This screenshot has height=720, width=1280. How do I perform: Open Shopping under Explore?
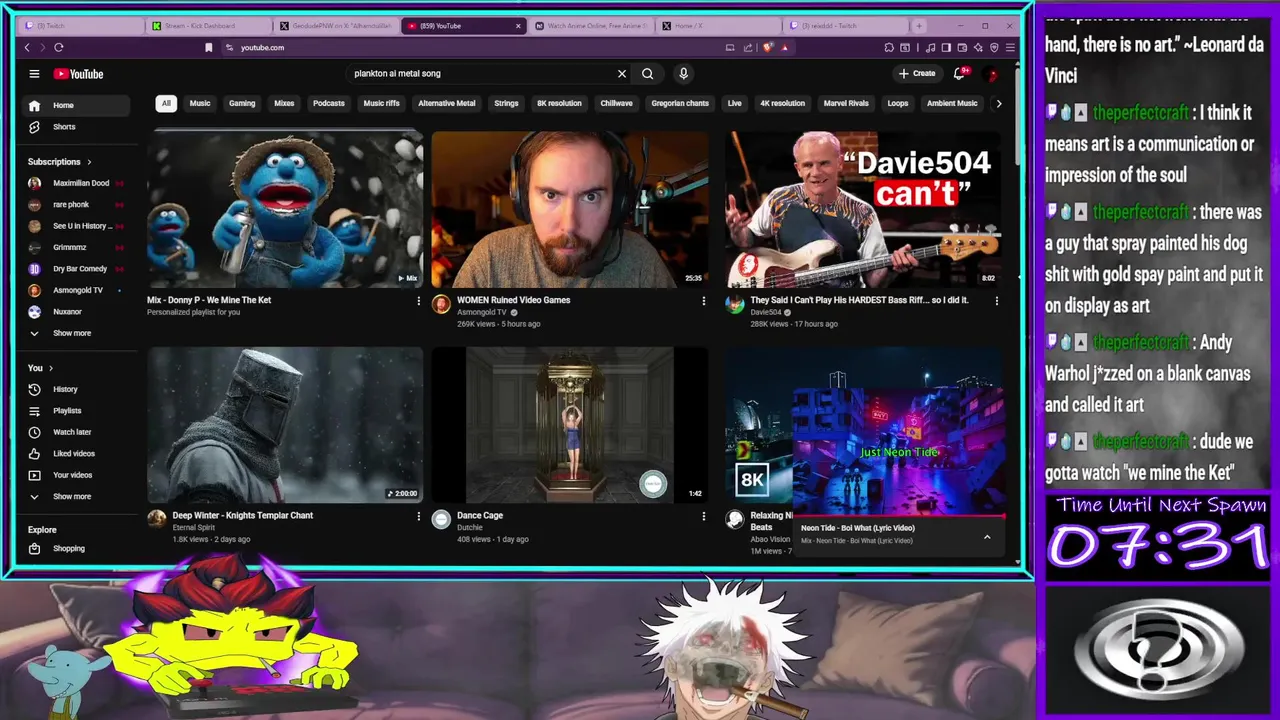pos(78,549)
